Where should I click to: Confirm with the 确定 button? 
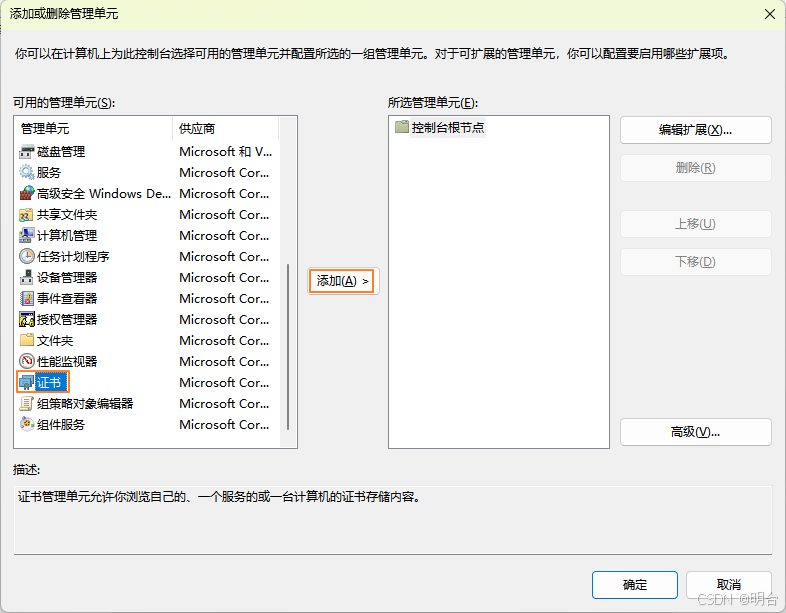click(635, 585)
